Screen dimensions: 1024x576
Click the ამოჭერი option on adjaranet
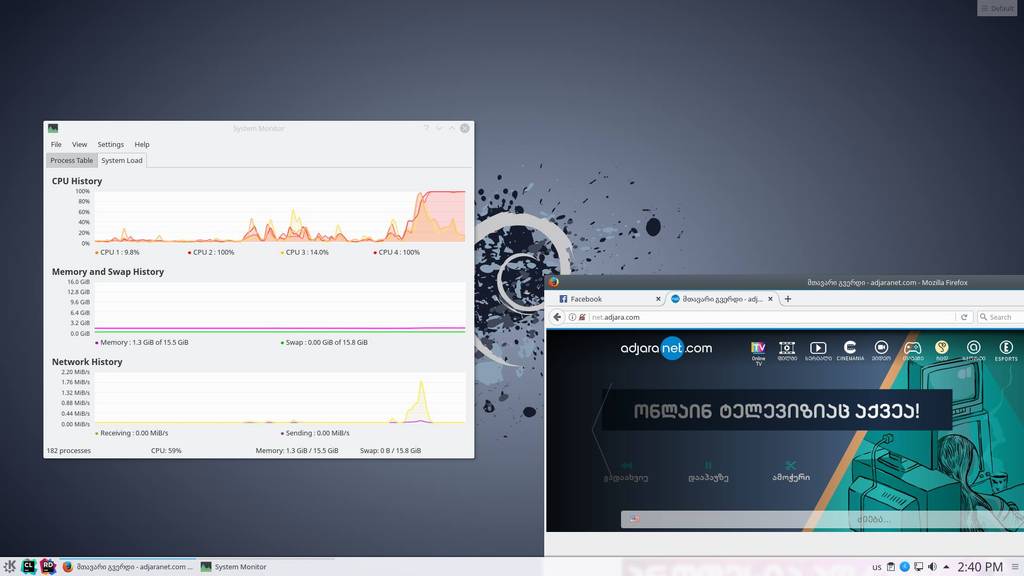(x=791, y=472)
